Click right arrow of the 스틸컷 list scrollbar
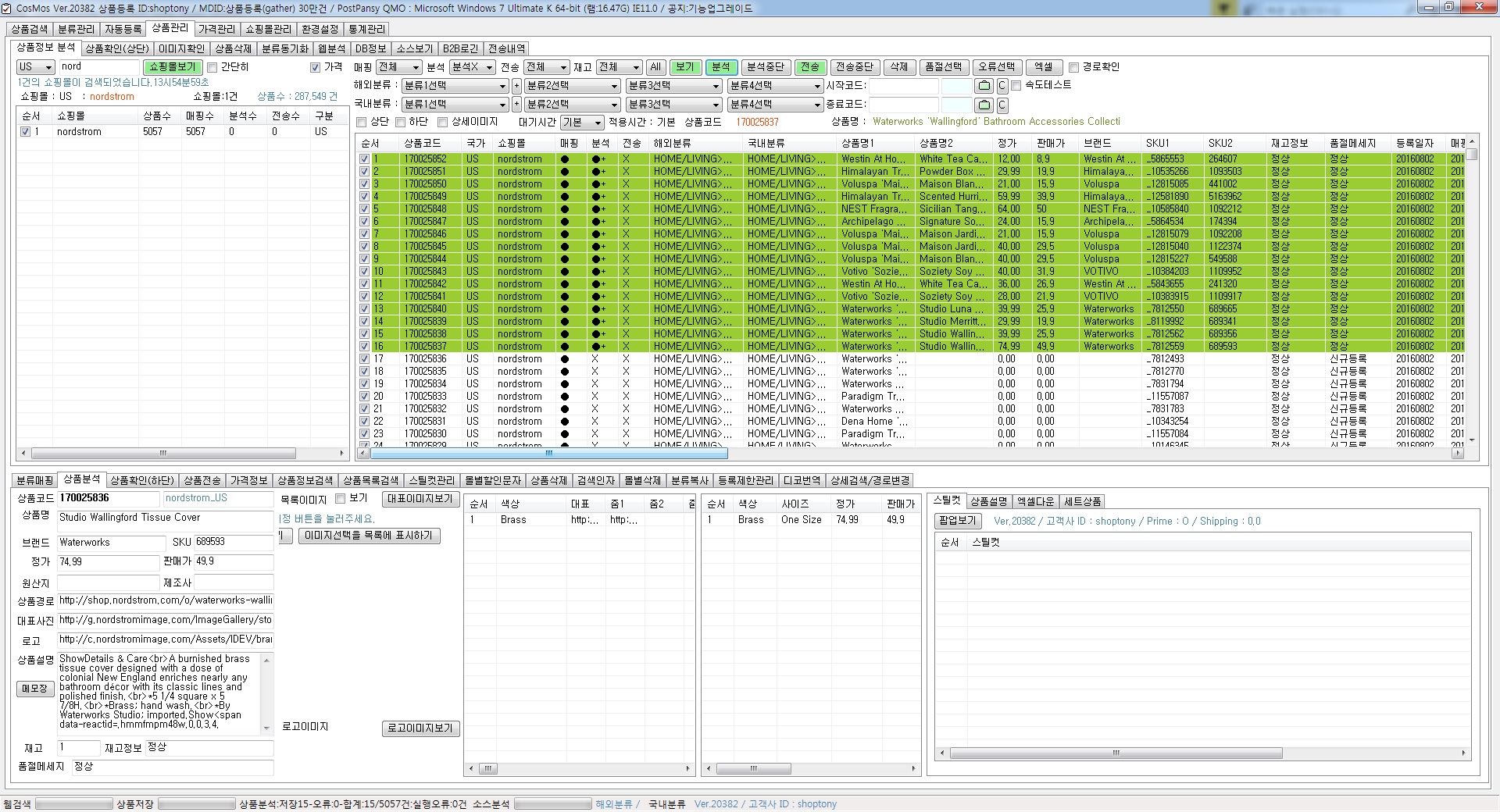Screen dimensions: 1500x812 tap(1463, 753)
